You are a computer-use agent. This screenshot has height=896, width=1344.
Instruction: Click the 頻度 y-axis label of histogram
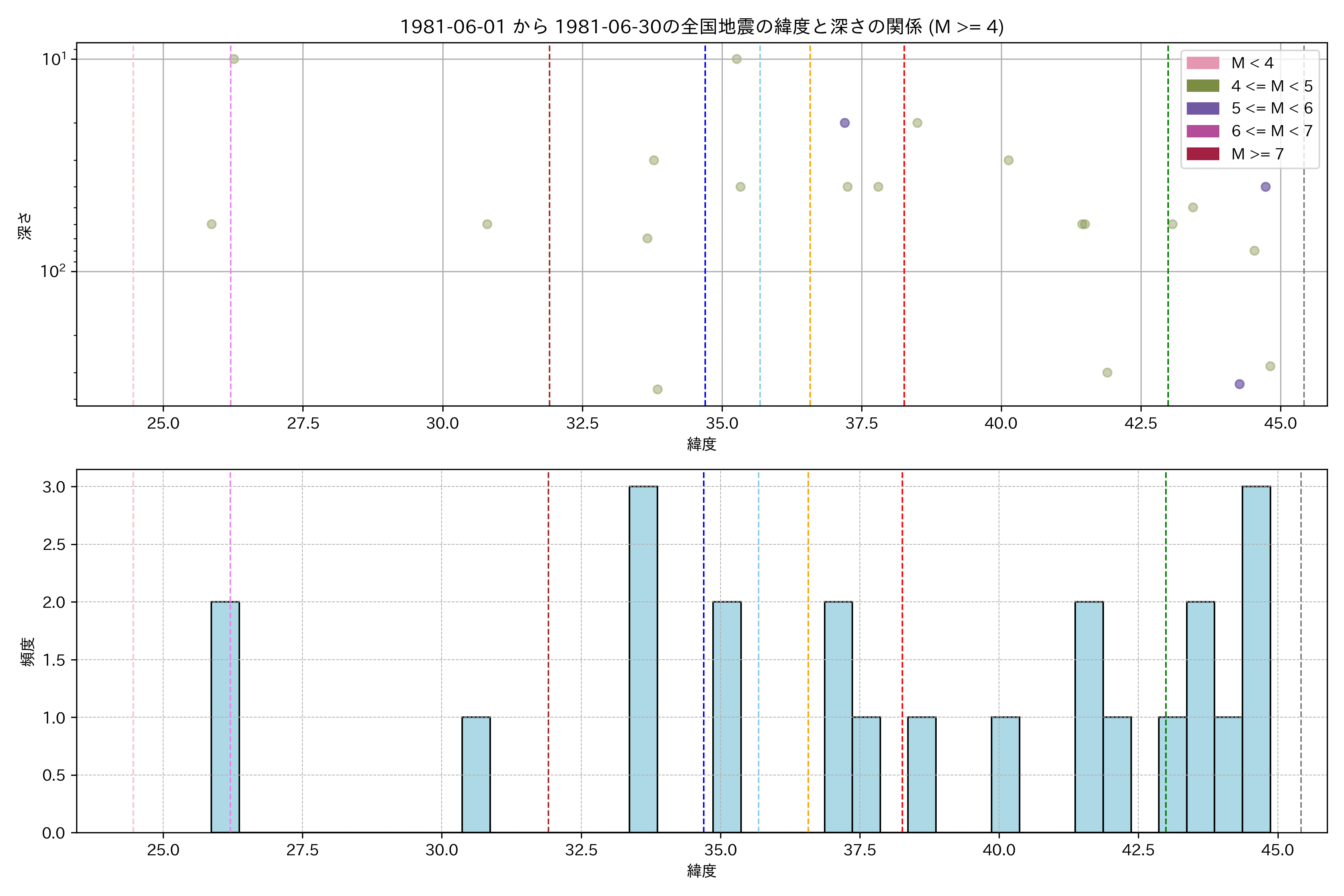pyautogui.click(x=28, y=652)
